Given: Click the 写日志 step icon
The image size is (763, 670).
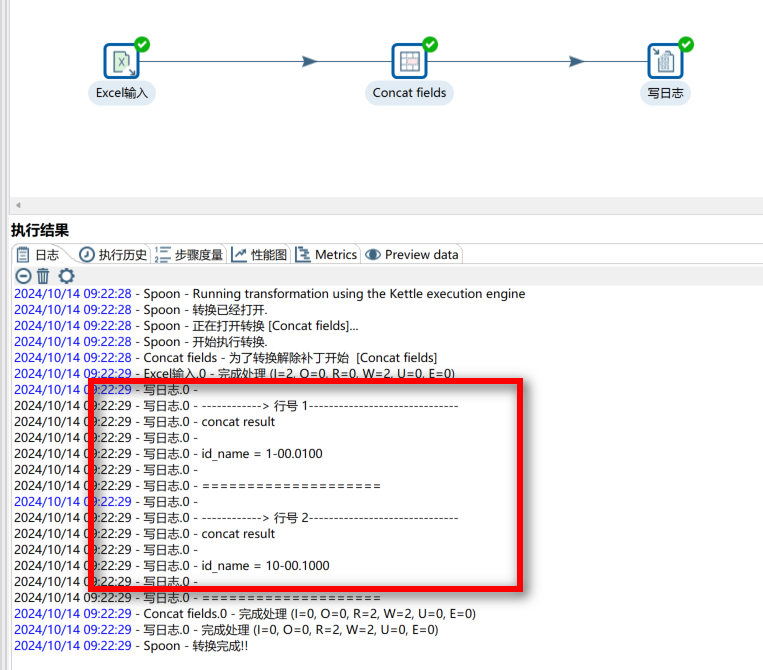Looking at the screenshot, I should pos(665,61).
